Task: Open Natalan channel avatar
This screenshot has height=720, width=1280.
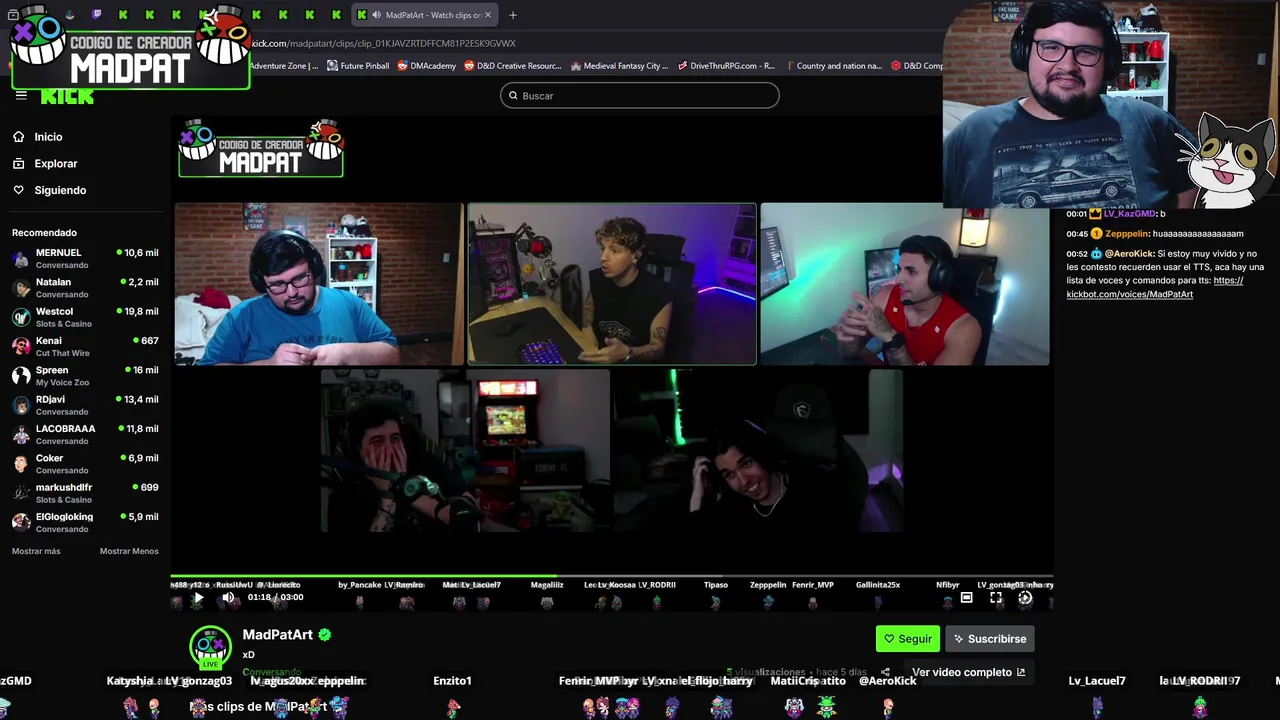Action: pyautogui.click(x=21, y=288)
